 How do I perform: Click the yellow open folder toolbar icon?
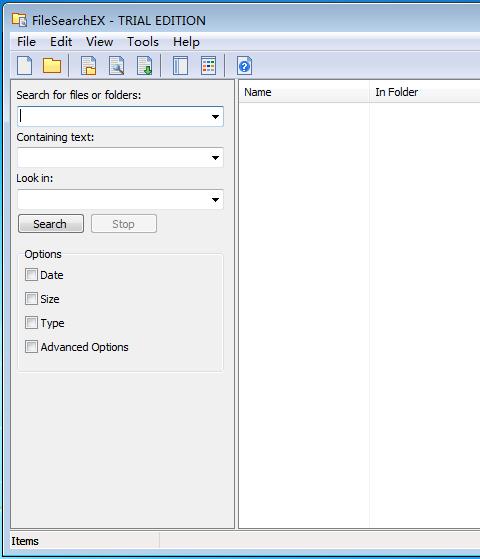(x=52, y=66)
